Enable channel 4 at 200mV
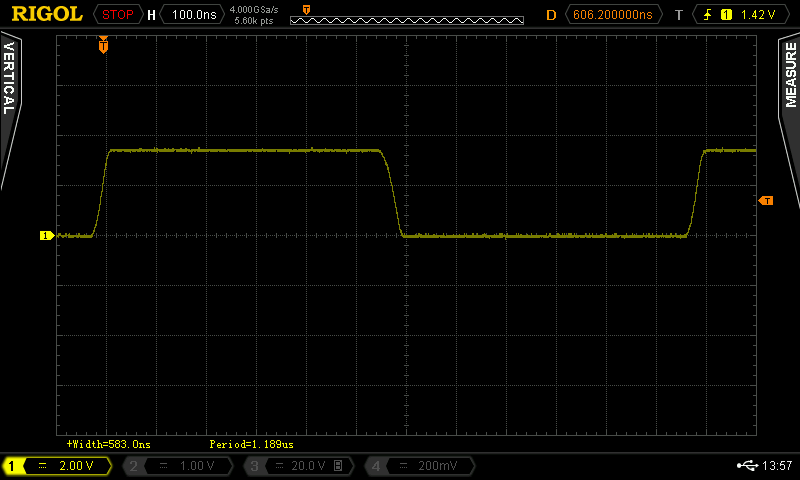The image size is (800, 480). 418,466
